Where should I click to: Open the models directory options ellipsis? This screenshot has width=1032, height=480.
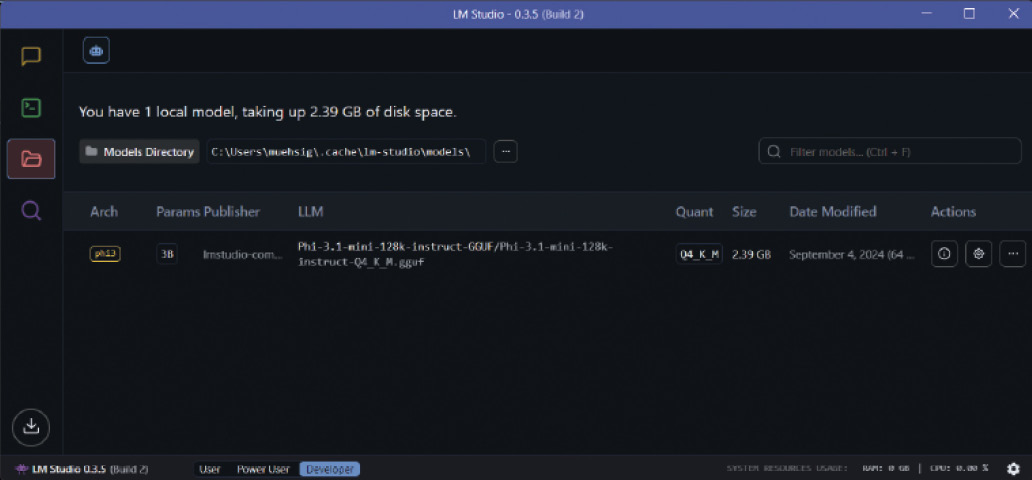coord(505,151)
